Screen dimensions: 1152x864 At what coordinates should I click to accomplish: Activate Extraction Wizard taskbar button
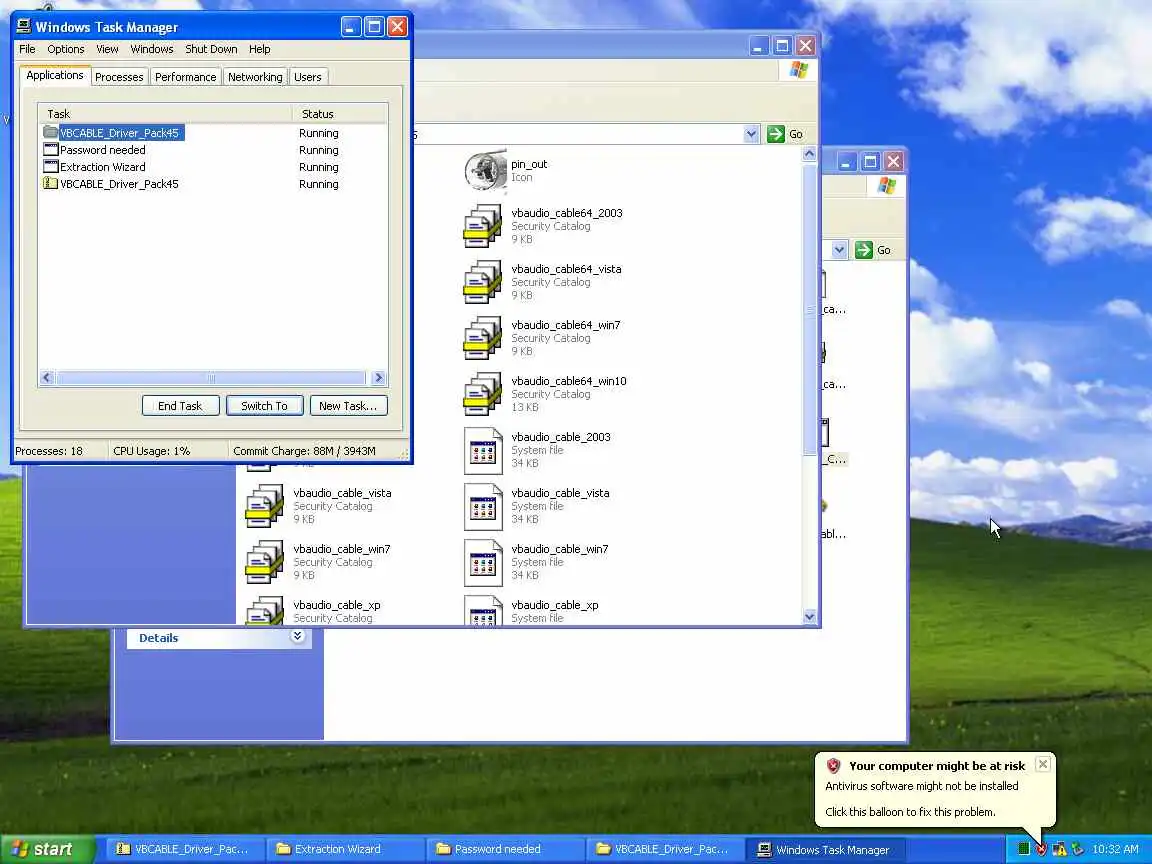click(346, 849)
